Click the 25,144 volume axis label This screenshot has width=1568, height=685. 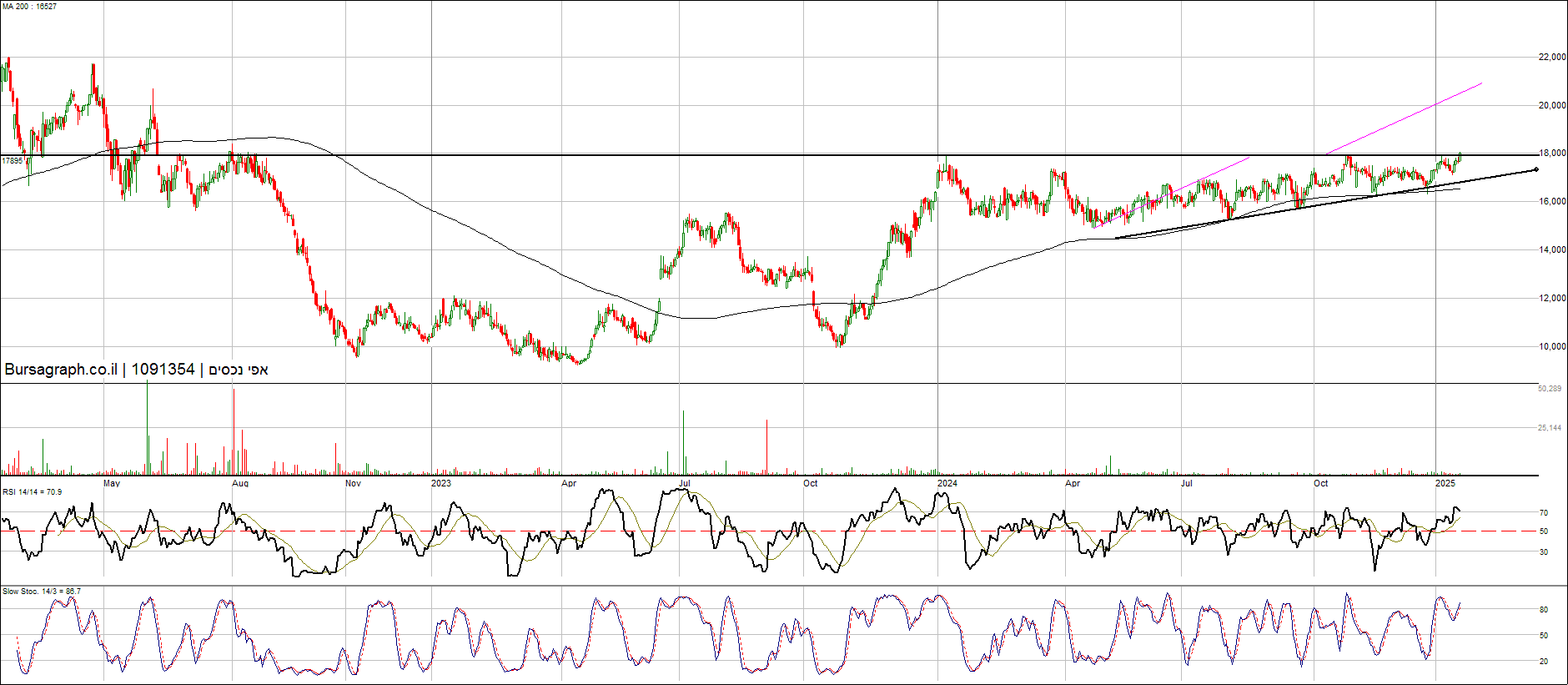click(1549, 428)
